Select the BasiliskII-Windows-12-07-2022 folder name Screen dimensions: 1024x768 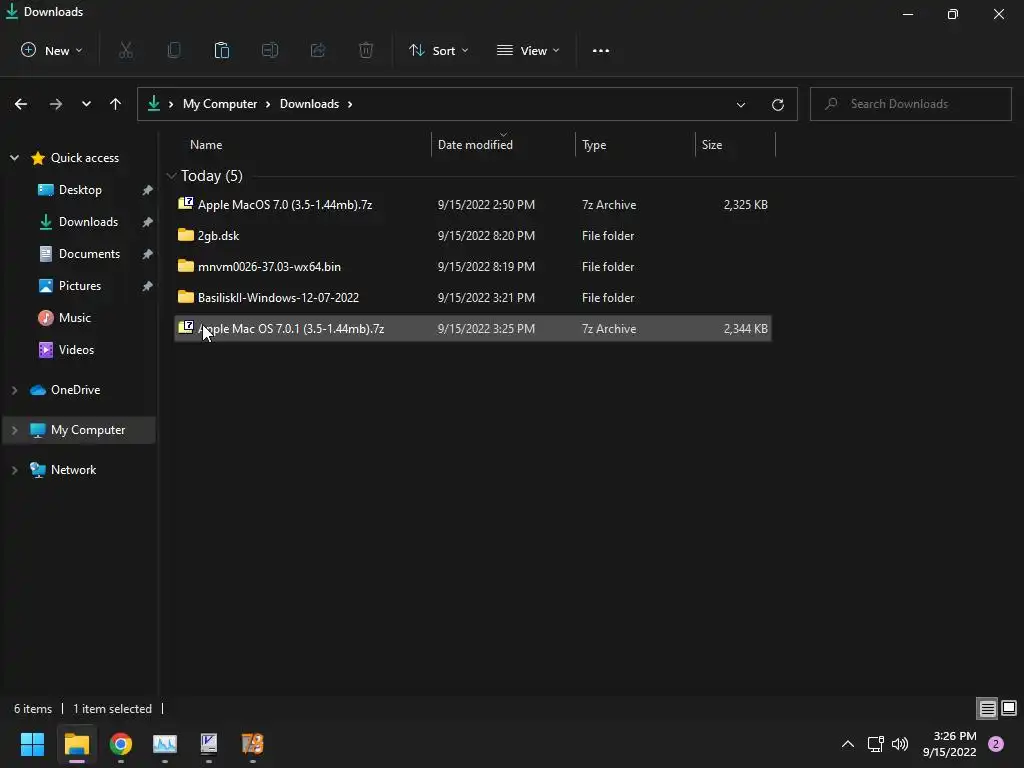pos(278,298)
